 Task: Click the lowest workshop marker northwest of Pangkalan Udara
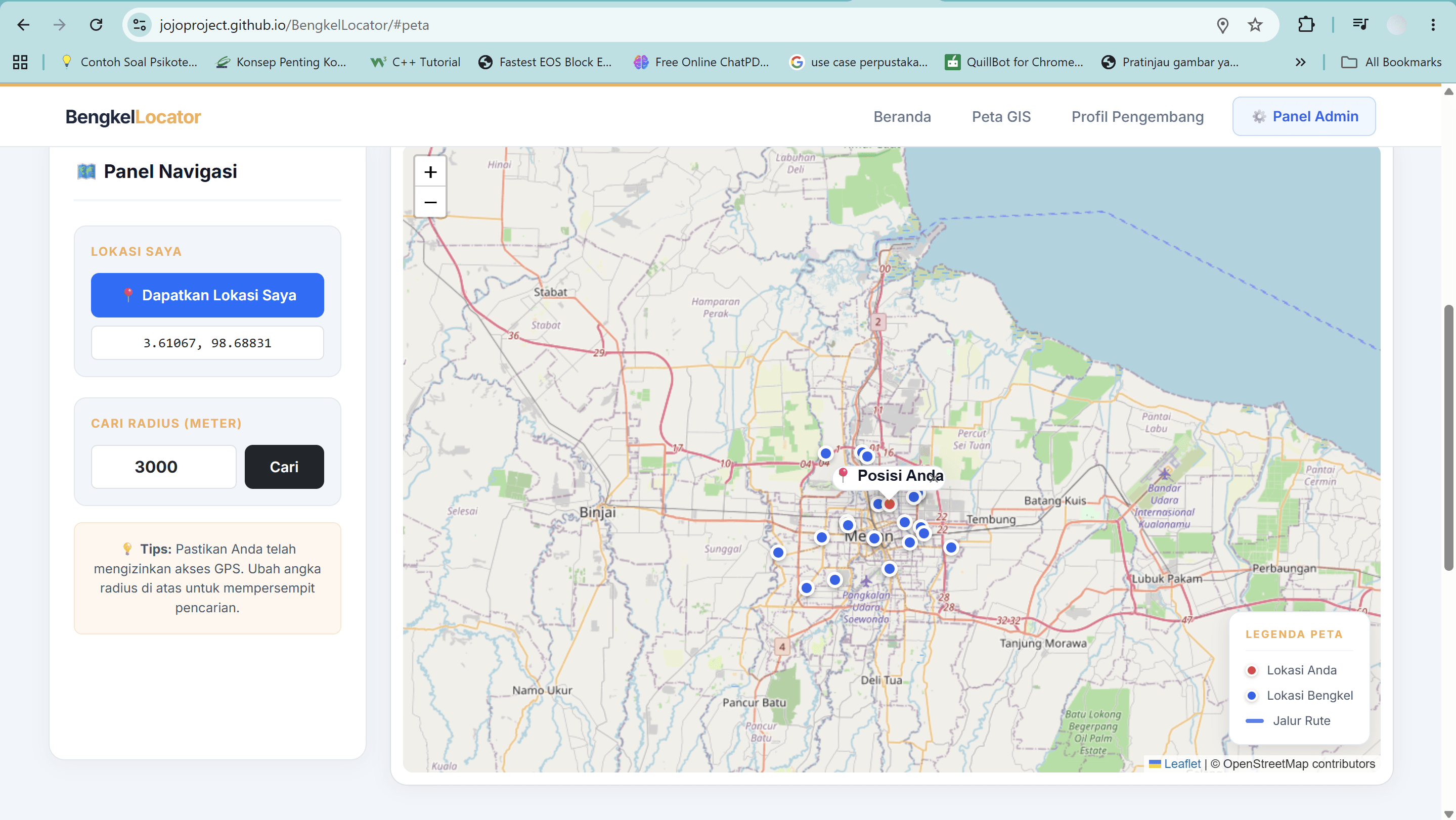point(807,588)
